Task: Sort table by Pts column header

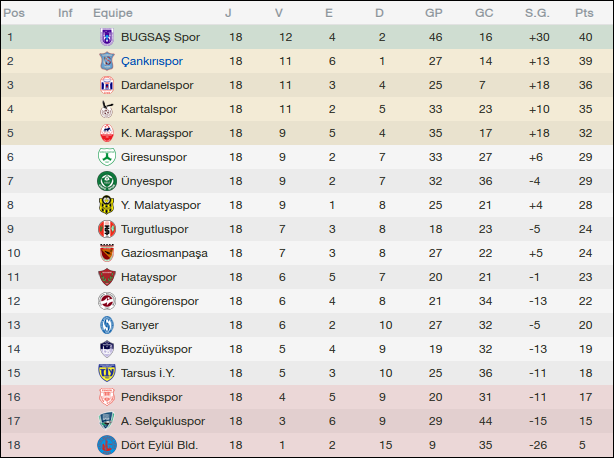Action: tap(584, 13)
